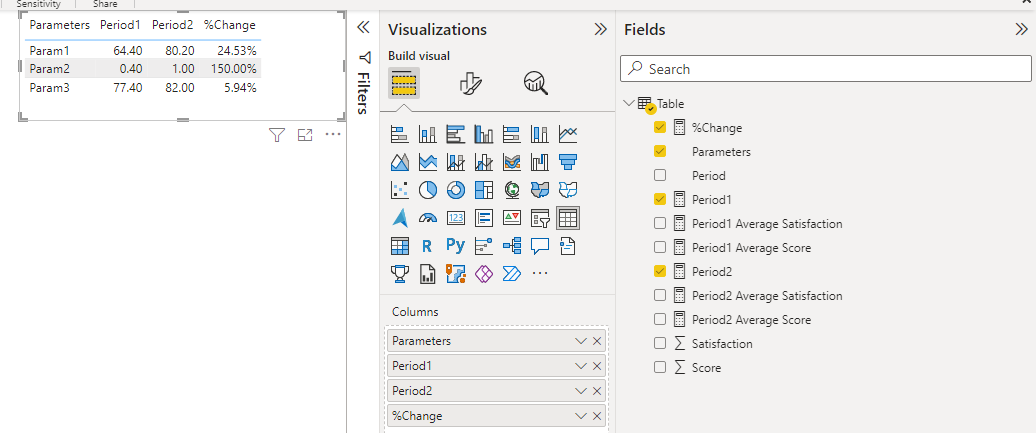Check Period1 Average Satisfaction checkbox
Screen dimensions: 1036x433
[659, 223]
